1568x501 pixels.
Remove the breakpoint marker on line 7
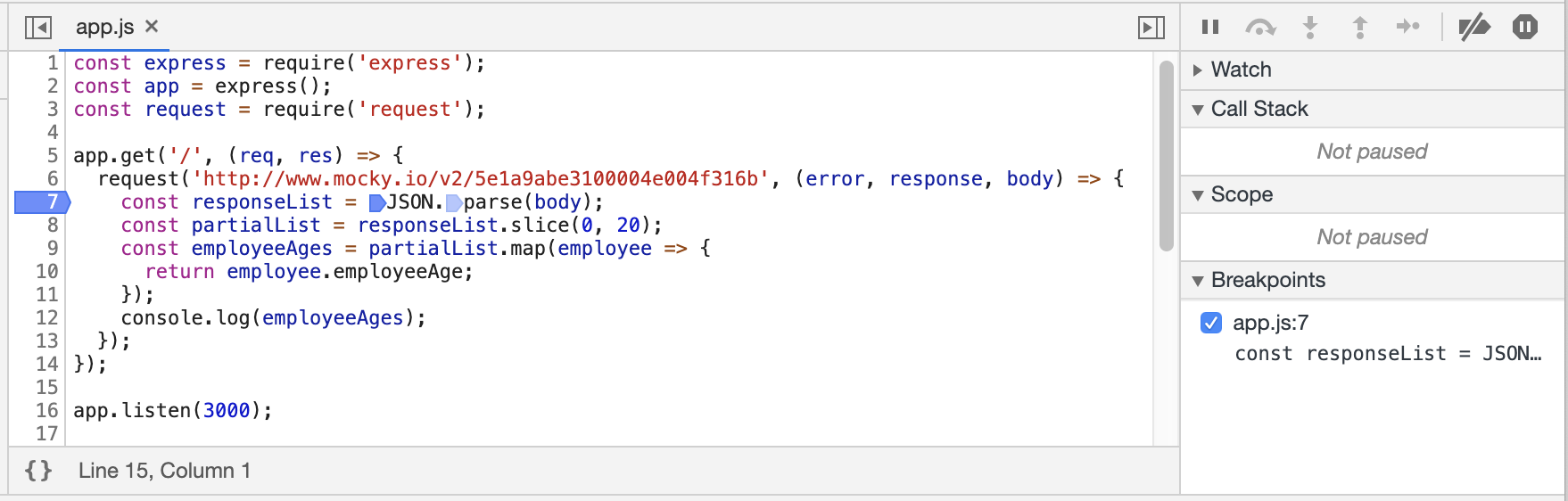(43, 202)
